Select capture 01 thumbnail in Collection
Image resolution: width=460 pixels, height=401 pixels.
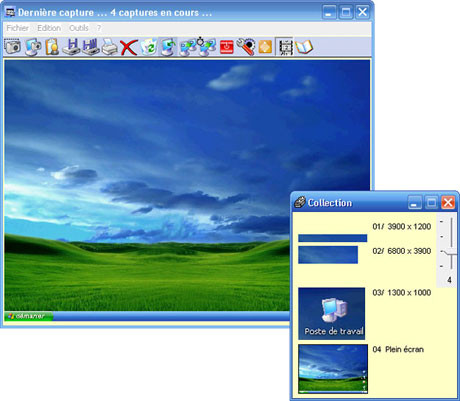tap(333, 238)
